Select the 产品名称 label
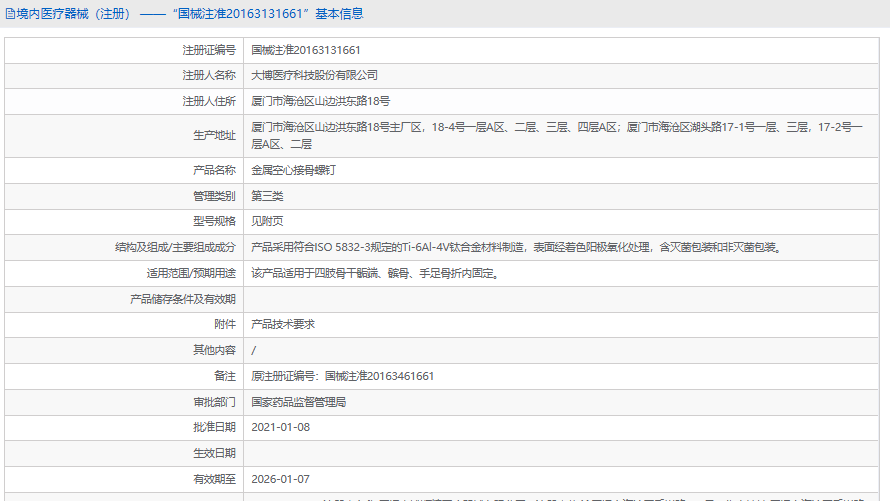Image resolution: width=890 pixels, height=501 pixels. 214,170
